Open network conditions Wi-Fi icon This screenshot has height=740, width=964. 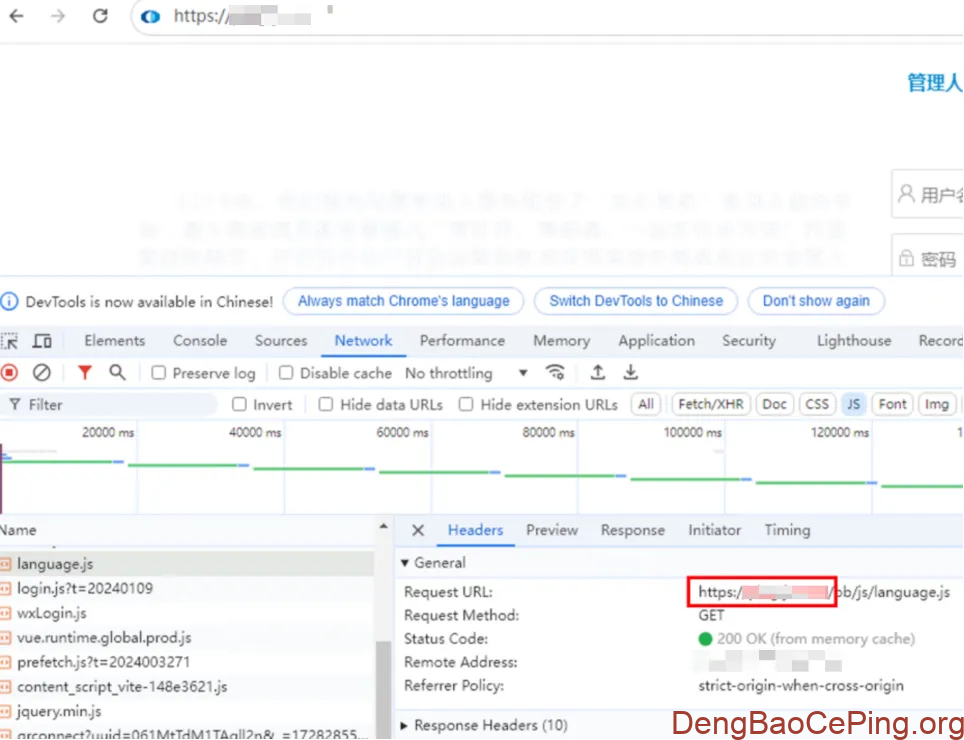point(555,373)
